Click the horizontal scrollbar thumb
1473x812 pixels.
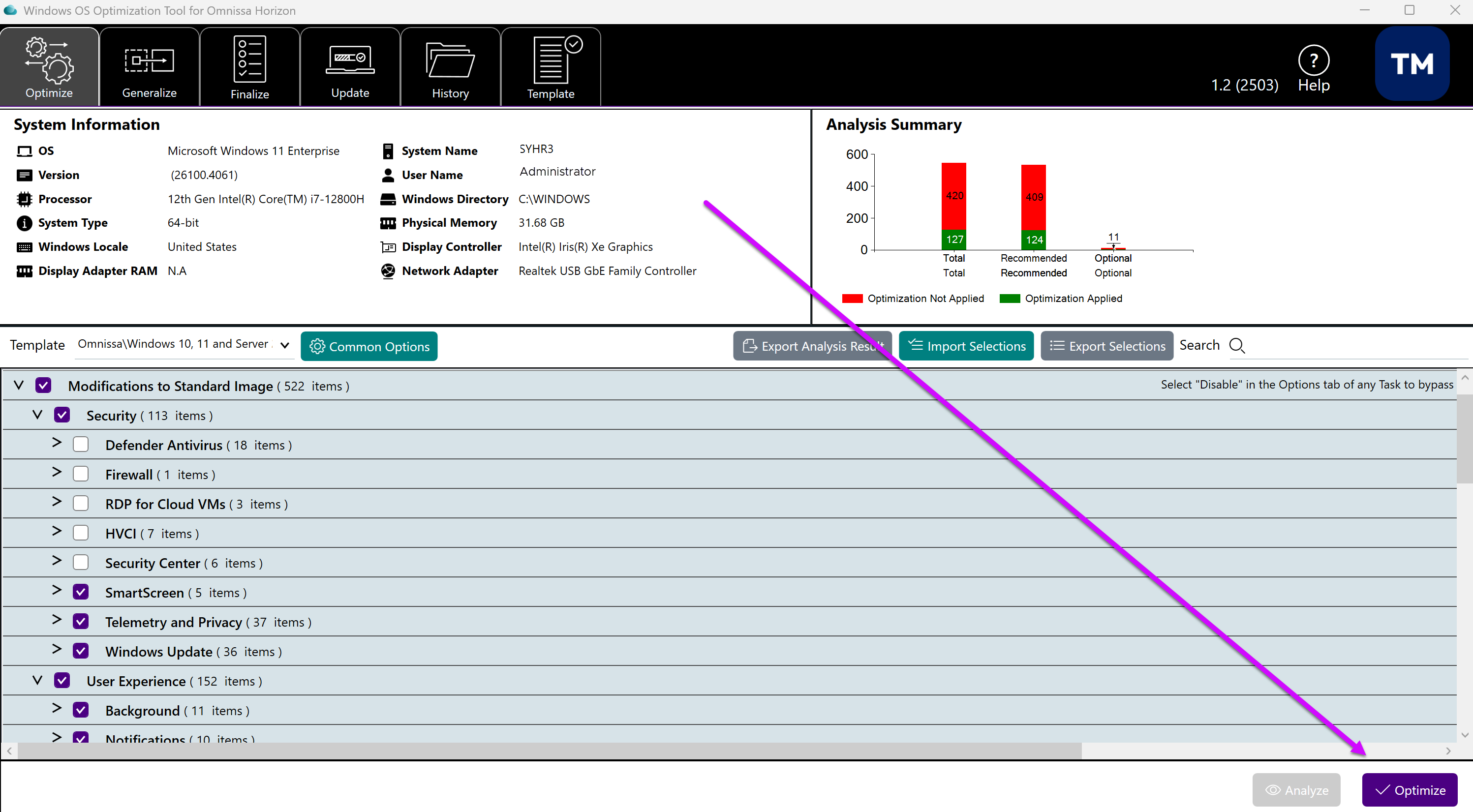tap(550, 751)
